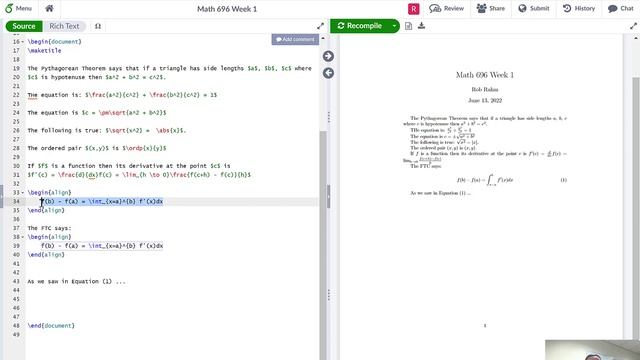Viewport: 640px width, 360px height.
Task: Click the line 26 sqrt equation text
Action: click(107, 130)
